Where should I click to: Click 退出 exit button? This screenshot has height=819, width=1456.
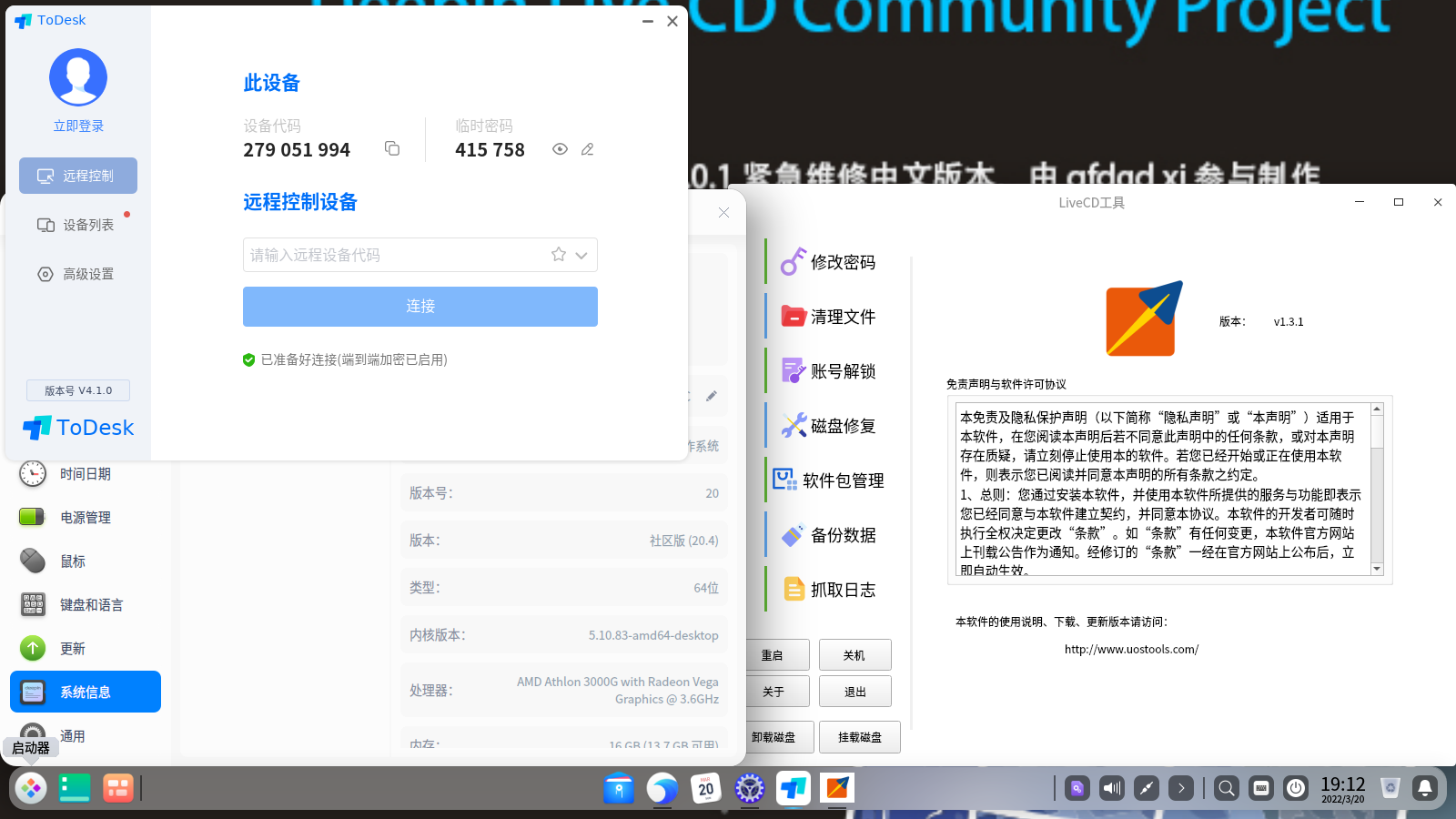[854, 692]
